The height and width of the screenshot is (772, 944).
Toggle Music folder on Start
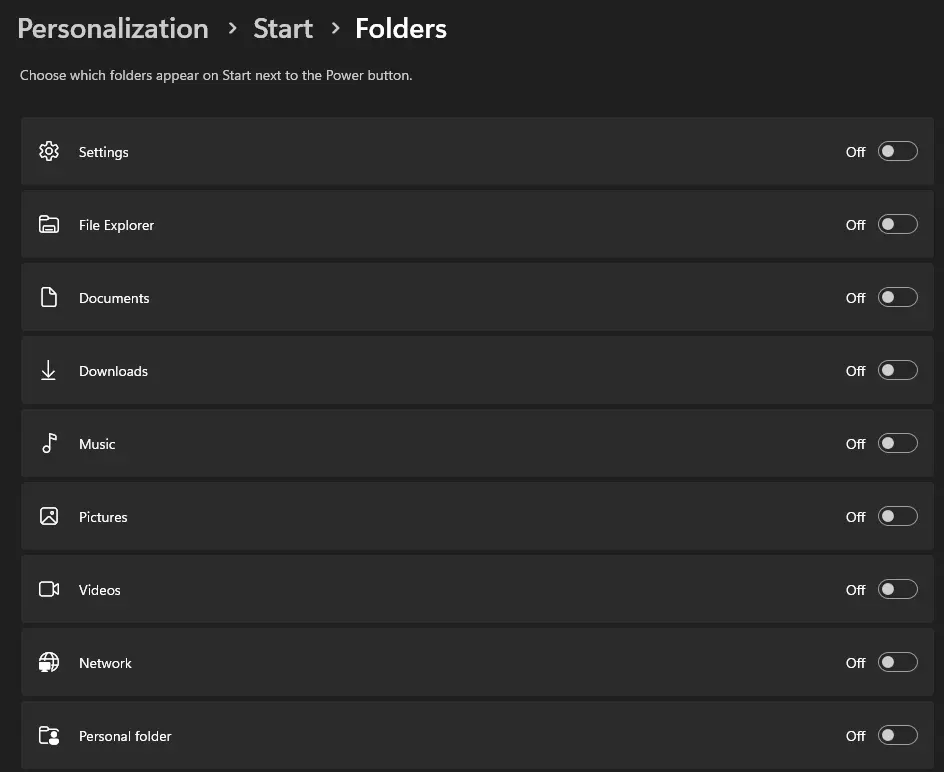[x=897, y=443]
